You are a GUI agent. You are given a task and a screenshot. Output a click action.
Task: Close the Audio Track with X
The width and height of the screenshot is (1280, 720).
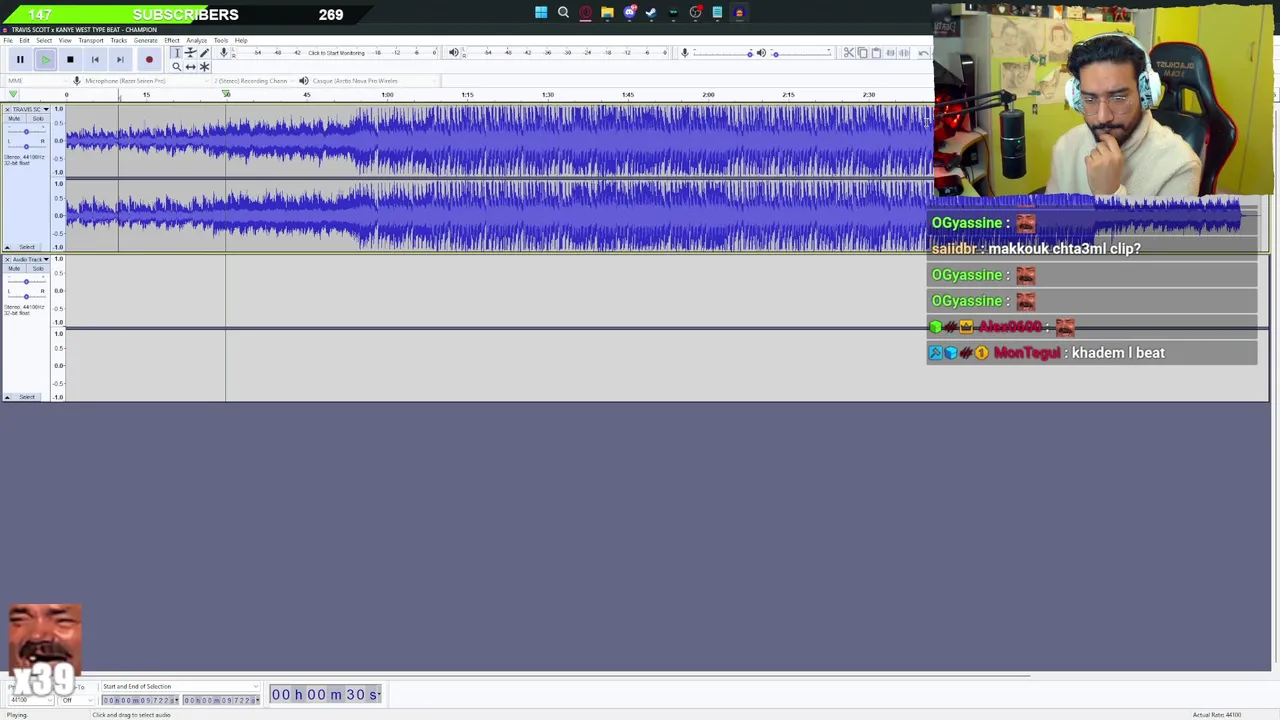click(x=7, y=259)
